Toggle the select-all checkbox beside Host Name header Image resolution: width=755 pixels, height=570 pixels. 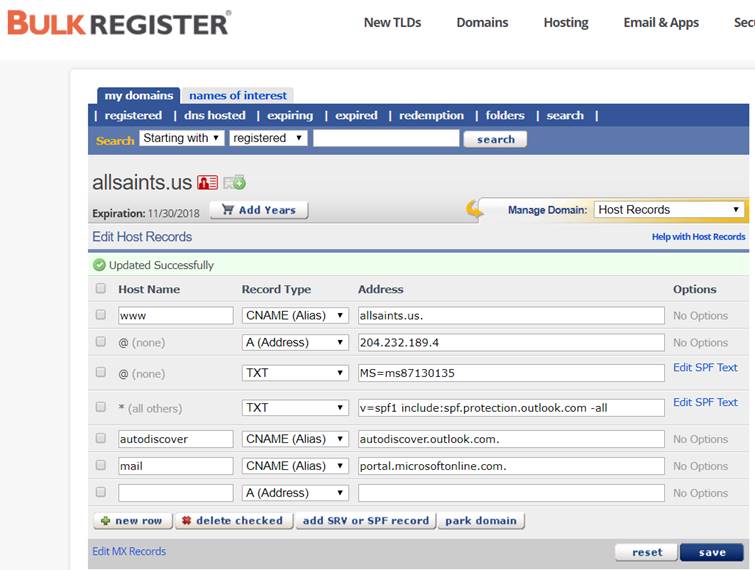click(x=100, y=289)
